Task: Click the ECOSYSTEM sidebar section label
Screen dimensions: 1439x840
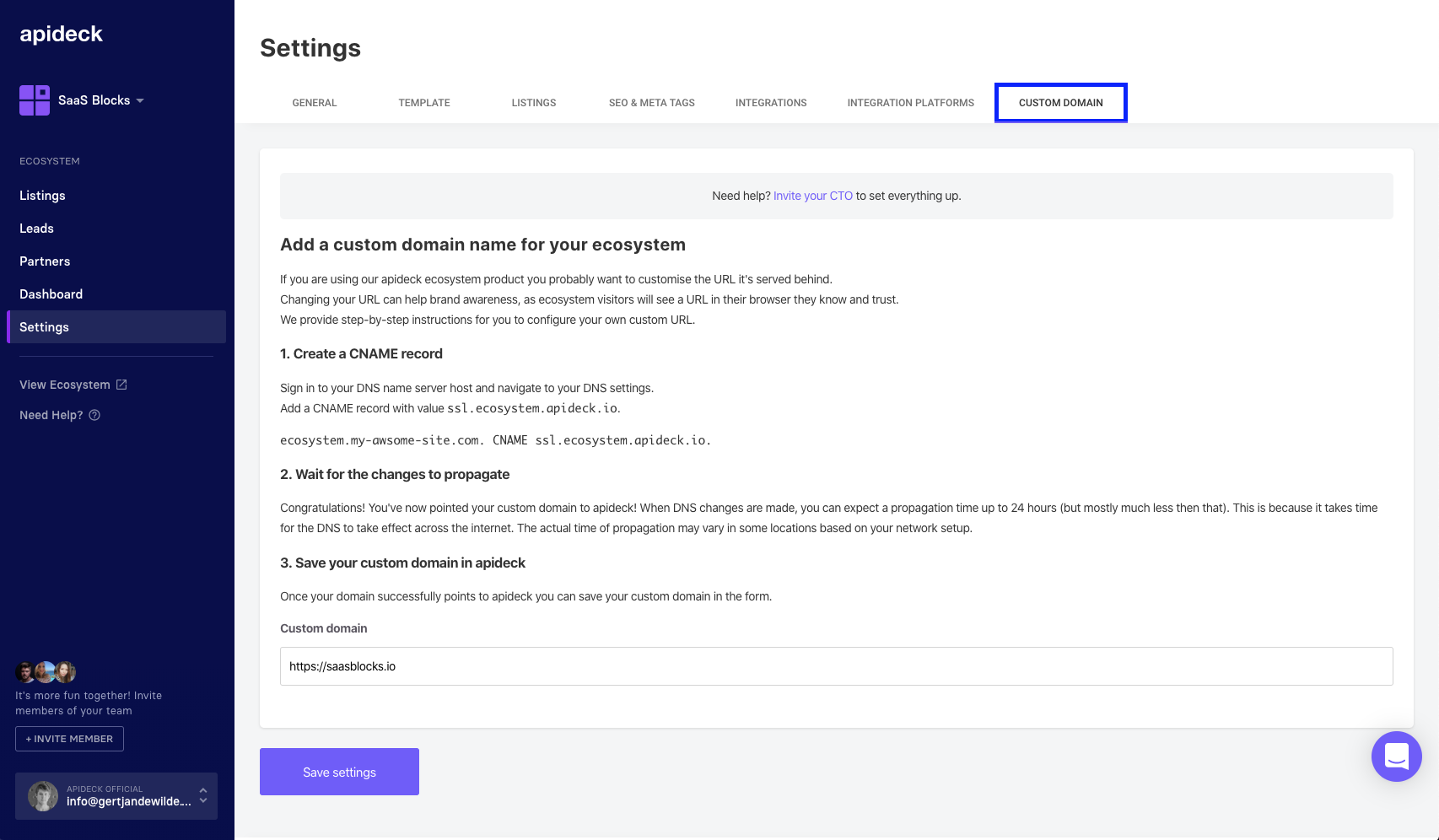Action: pyautogui.click(x=50, y=161)
